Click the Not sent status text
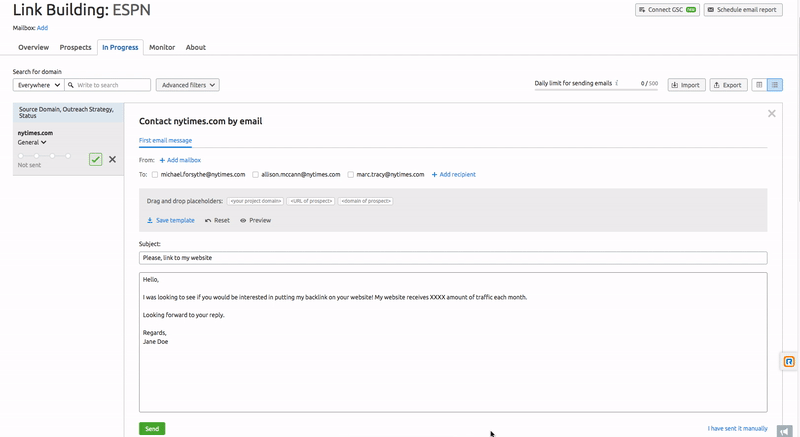Image resolution: width=800 pixels, height=437 pixels. [29, 165]
